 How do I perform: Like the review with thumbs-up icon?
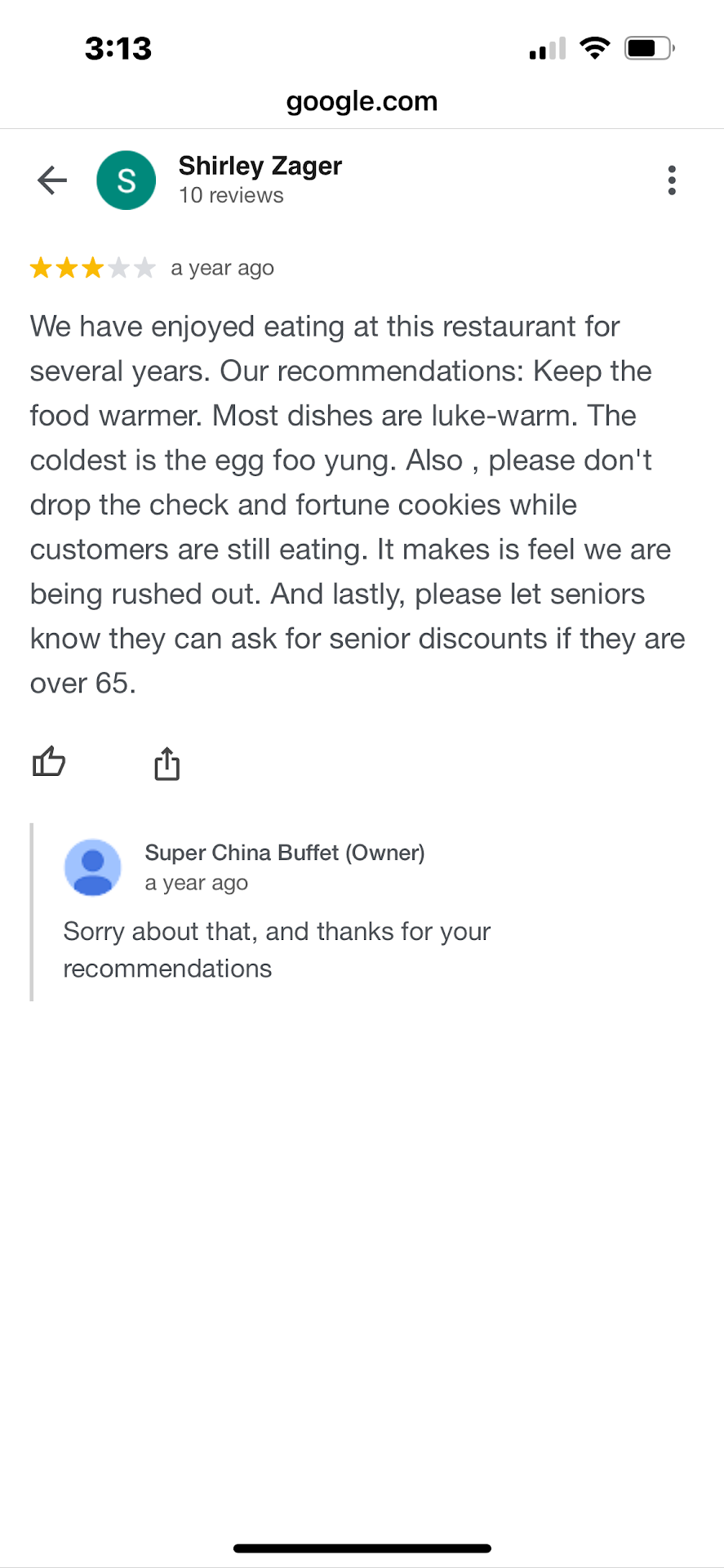point(49,763)
